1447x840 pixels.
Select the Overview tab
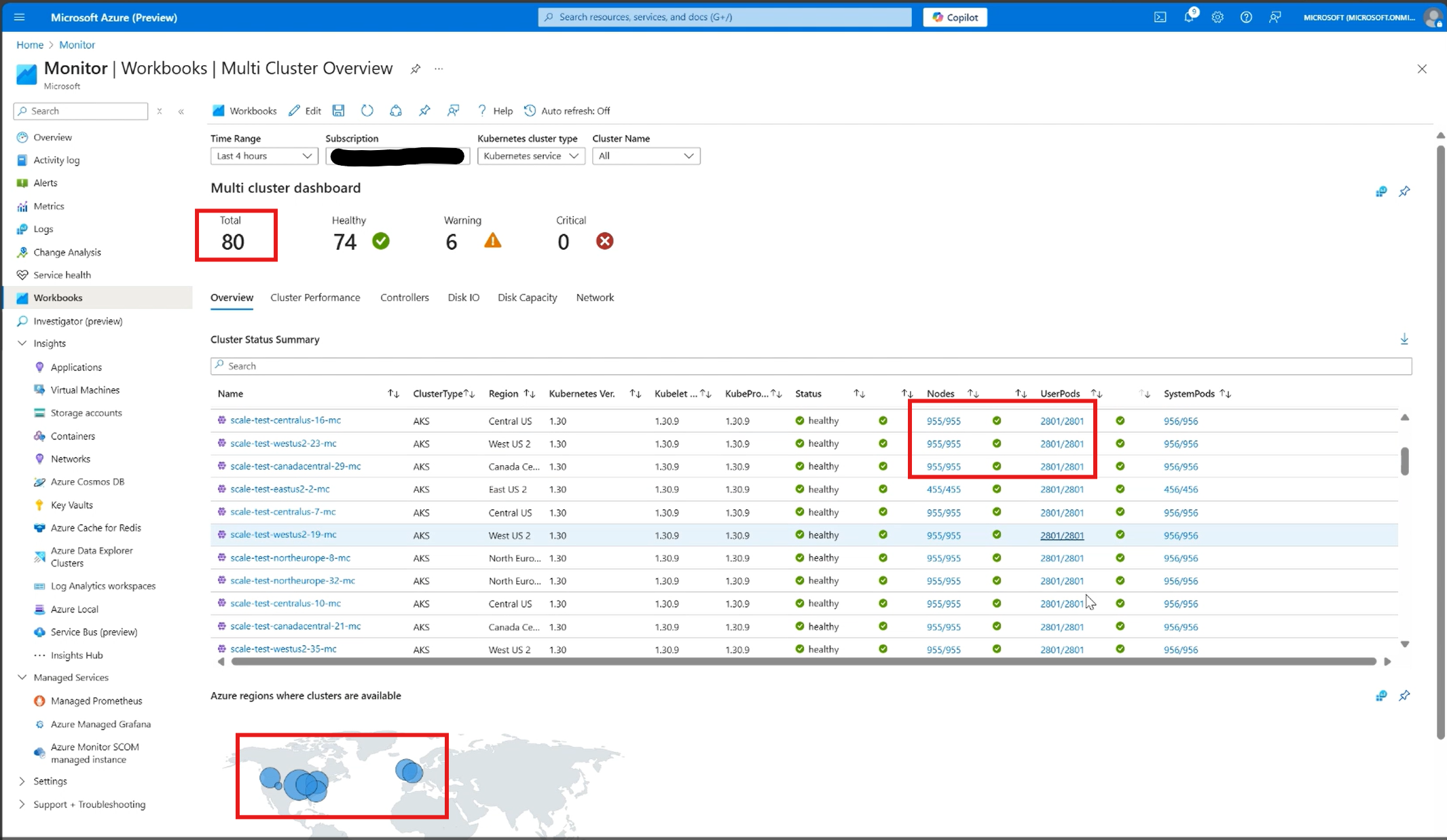click(232, 297)
